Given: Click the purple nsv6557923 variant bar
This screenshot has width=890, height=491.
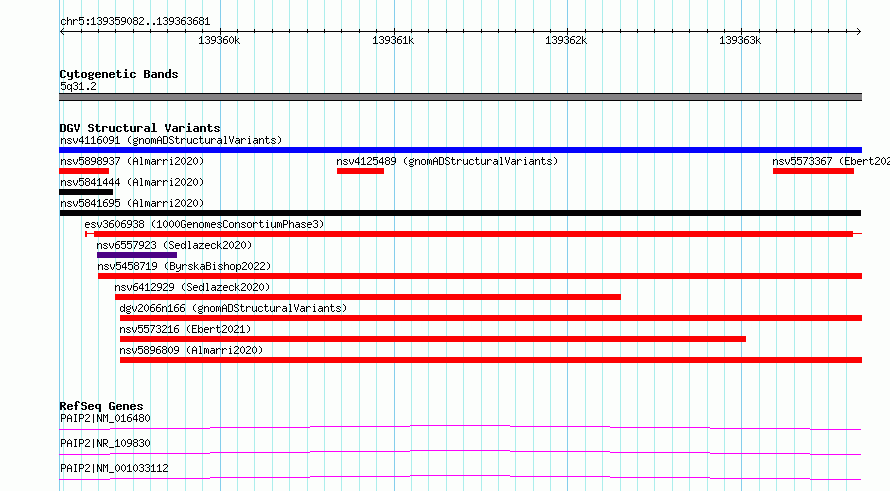Looking at the screenshot, I should (x=137, y=255).
